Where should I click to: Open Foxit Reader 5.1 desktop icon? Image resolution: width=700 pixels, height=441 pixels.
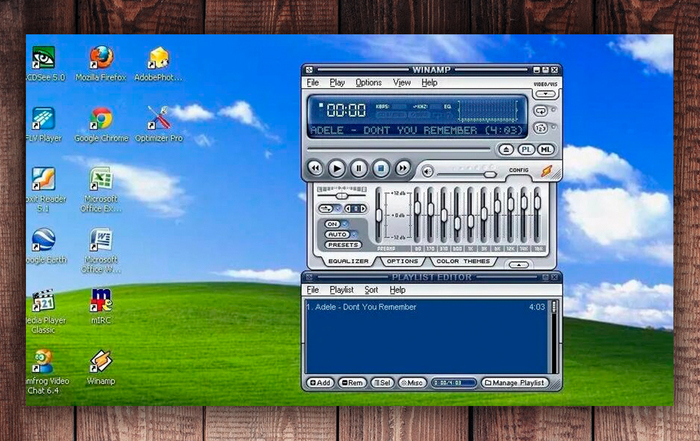pyautogui.click(x=45, y=189)
